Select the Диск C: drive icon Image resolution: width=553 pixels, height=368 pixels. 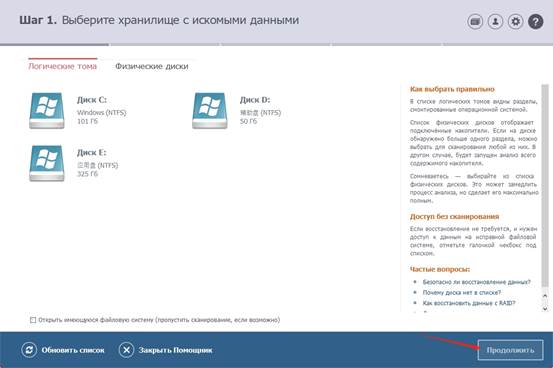click(x=47, y=110)
